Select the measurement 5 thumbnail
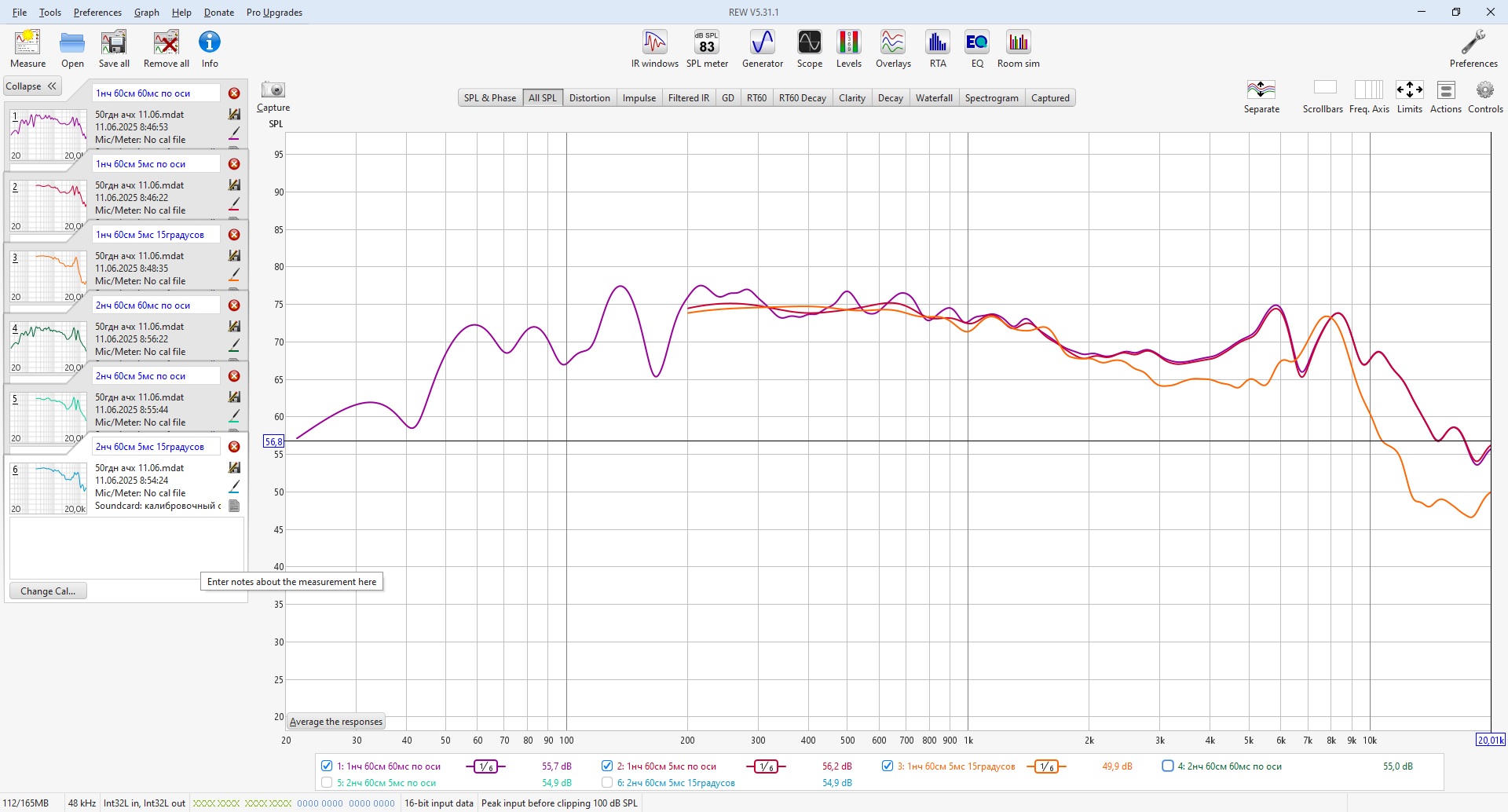This screenshot has height=812, width=1508. [x=48, y=418]
